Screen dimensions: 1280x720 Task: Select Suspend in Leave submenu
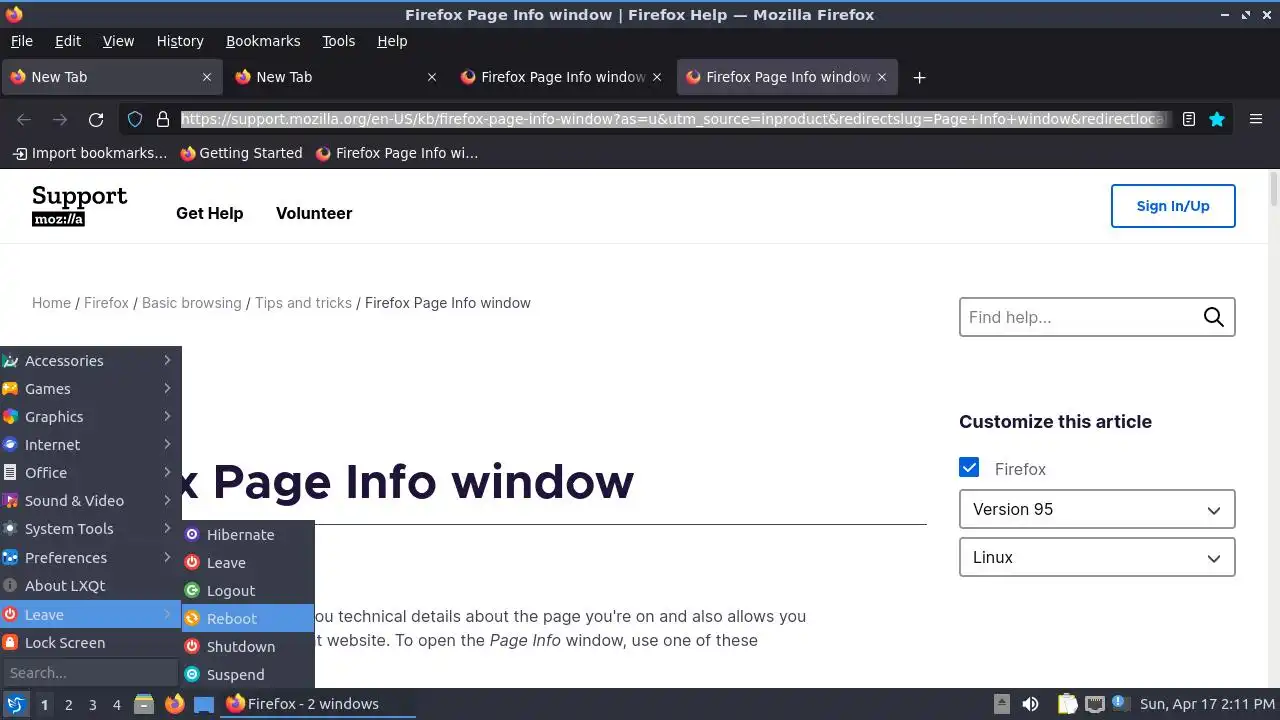click(248, 675)
